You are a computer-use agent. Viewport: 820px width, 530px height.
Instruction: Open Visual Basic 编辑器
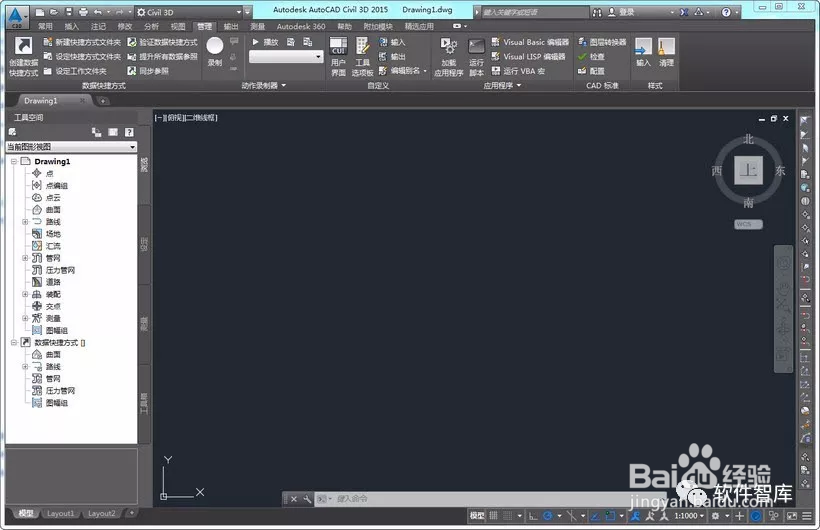[530, 42]
